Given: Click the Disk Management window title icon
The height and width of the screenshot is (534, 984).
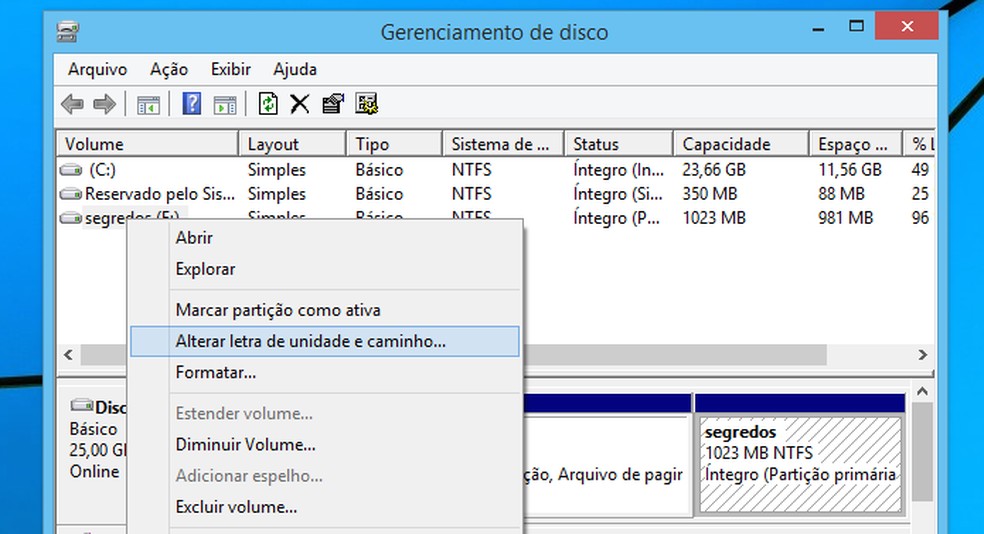Looking at the screenshot, I should [67, 31].
